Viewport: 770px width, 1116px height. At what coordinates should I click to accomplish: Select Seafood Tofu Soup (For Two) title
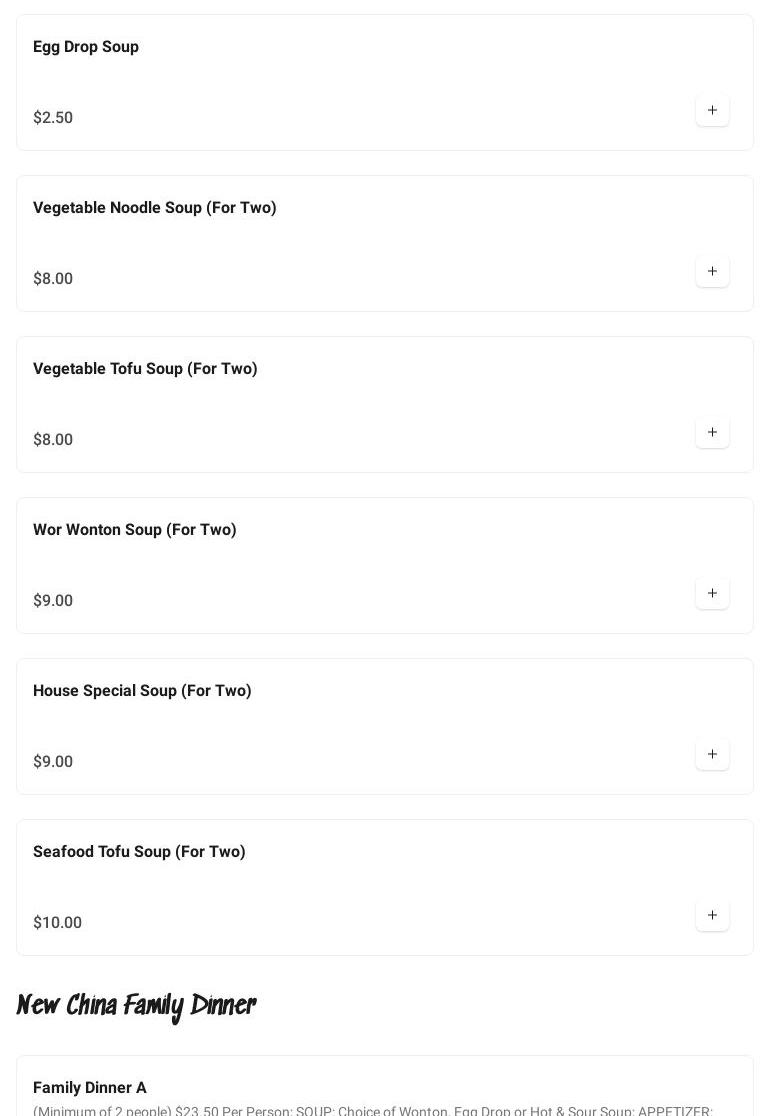(x=139, y=852)
